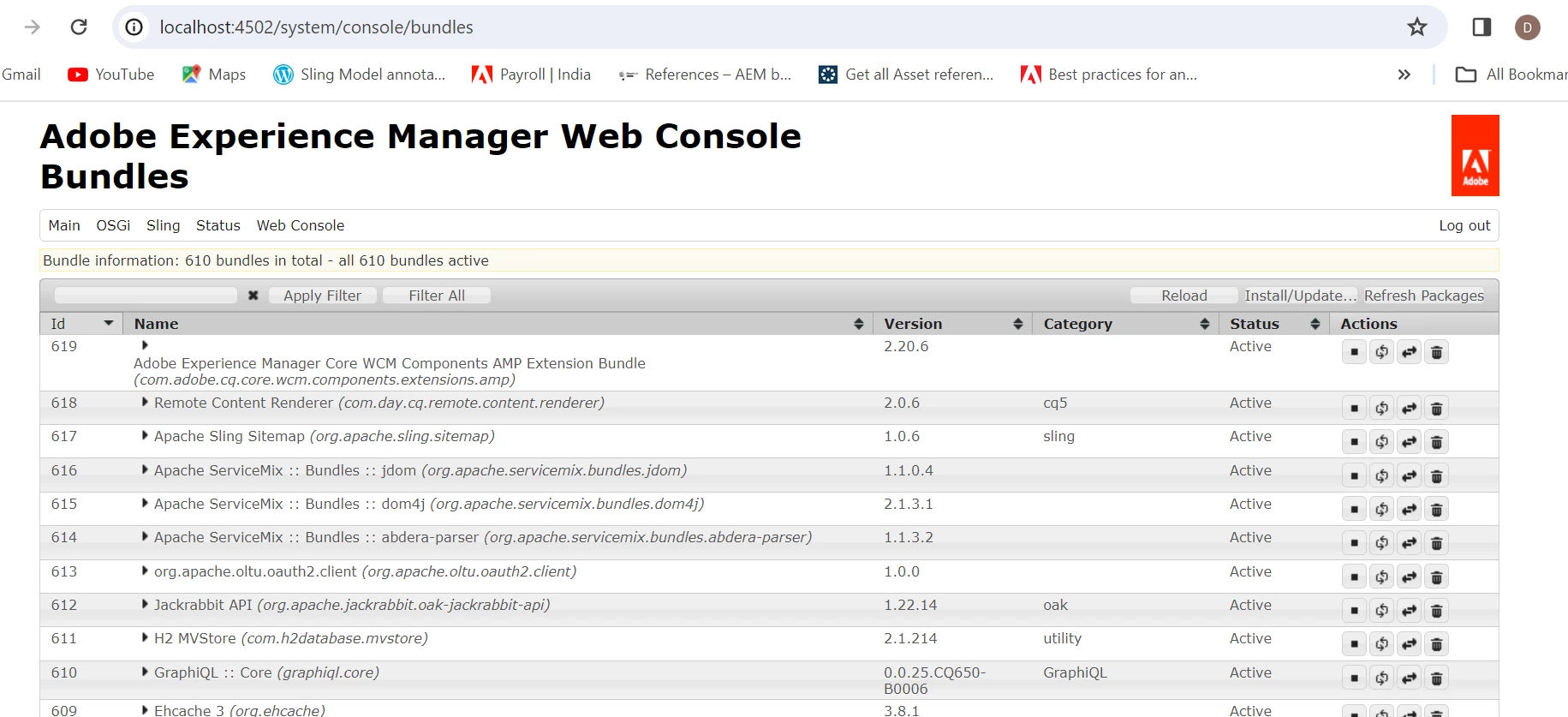
Task: Update the Apache Sling Sitemap bundle
Action: coord(1409,442)
